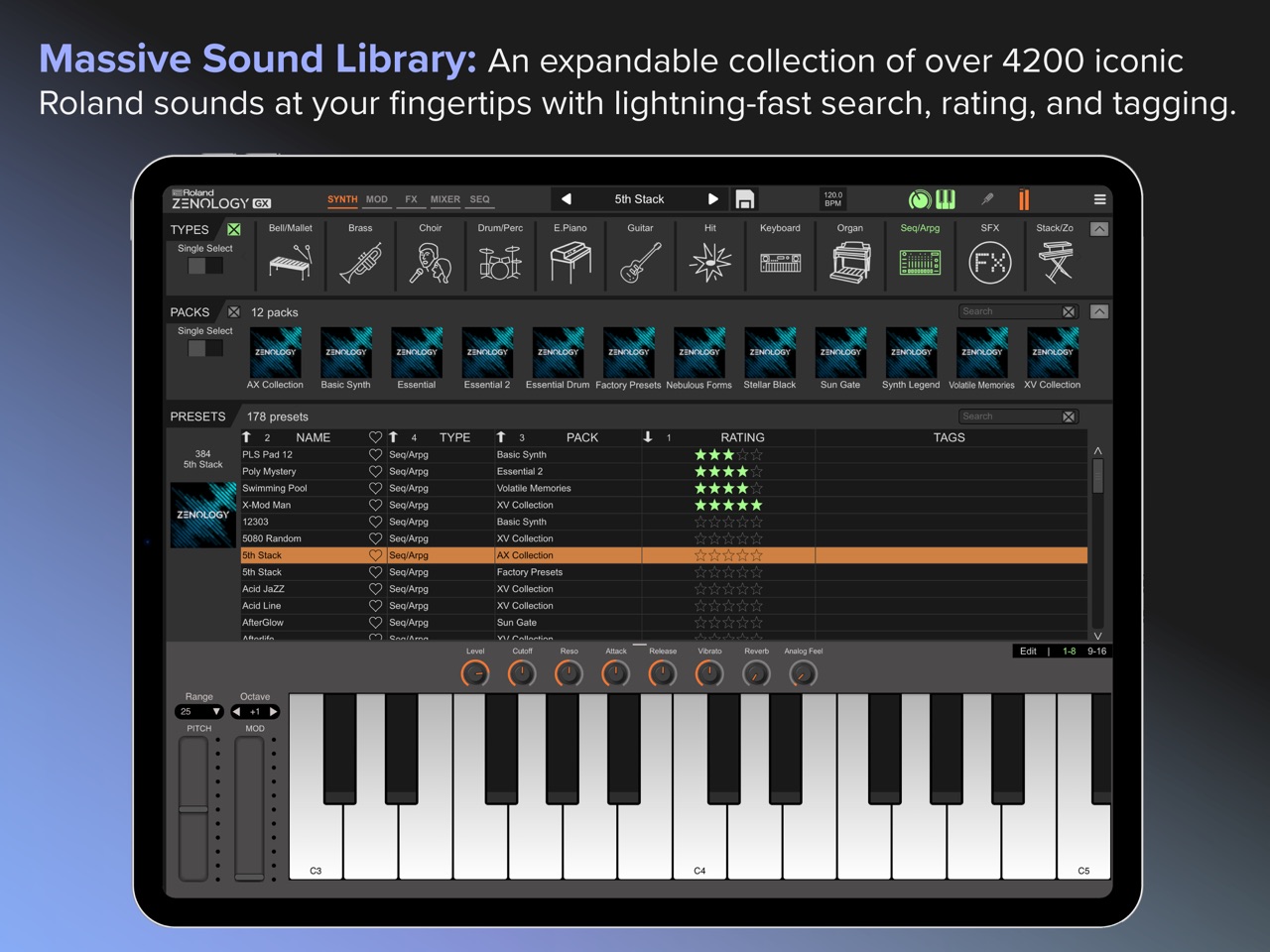Open the hamburger menu
This screenshot has width=1270, height=952.
click(1099, 199)
